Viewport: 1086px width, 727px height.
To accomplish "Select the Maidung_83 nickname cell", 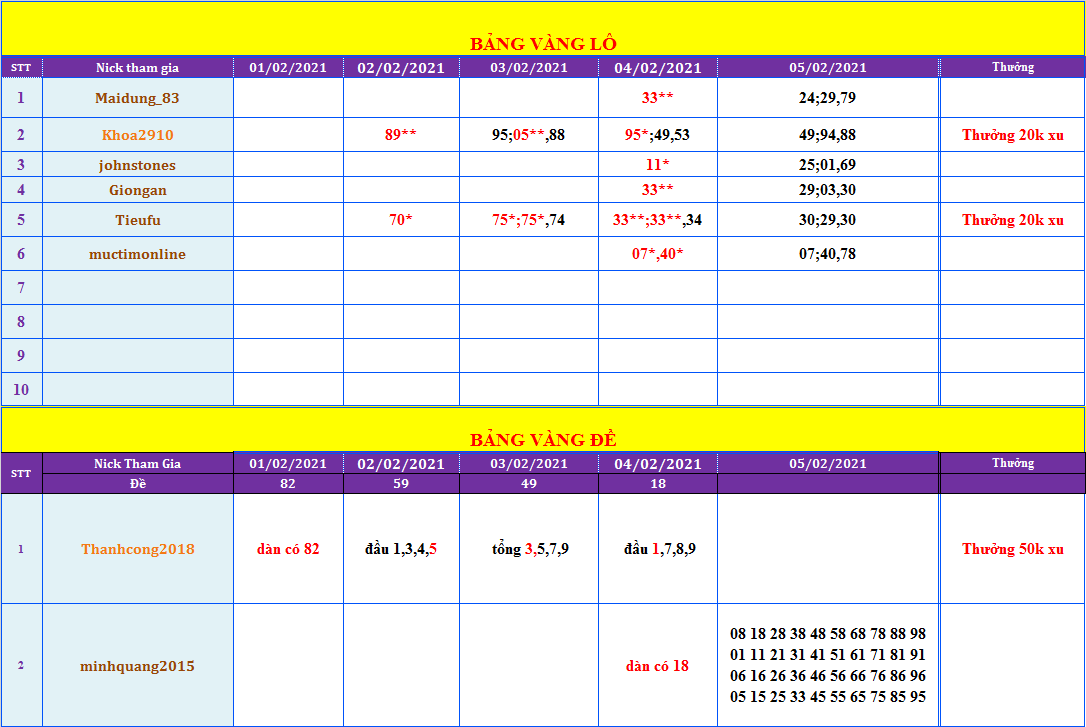I will click(138, 98).
